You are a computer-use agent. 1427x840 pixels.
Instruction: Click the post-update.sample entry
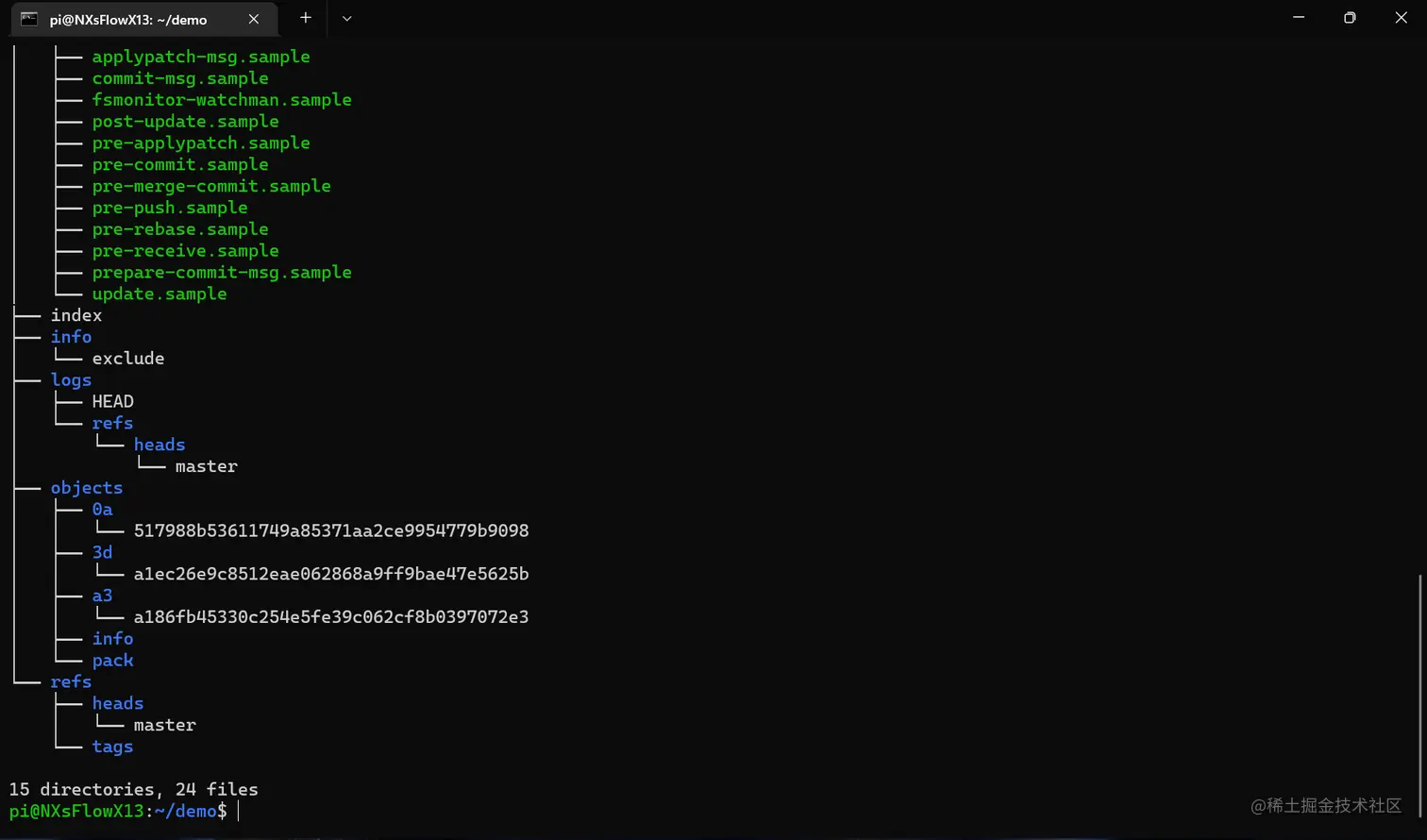(186, 122)
